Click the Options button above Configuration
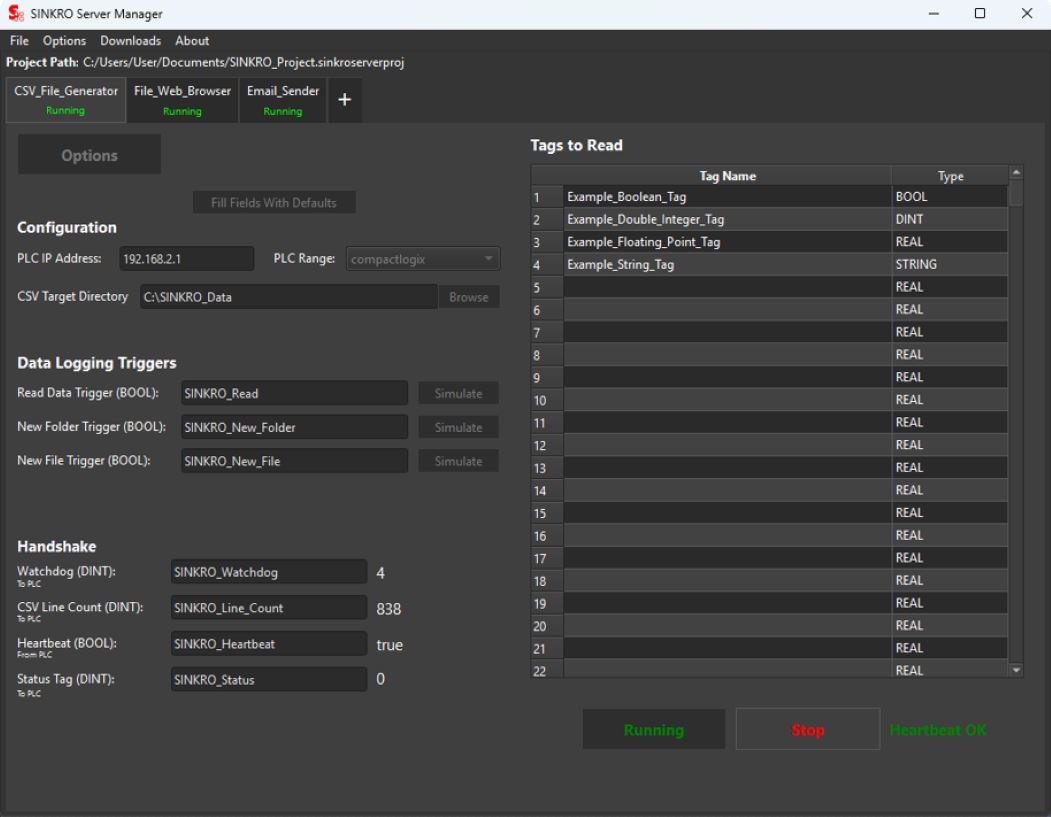The width and height of the screenshot is (1051, 817). click(90, 155)
